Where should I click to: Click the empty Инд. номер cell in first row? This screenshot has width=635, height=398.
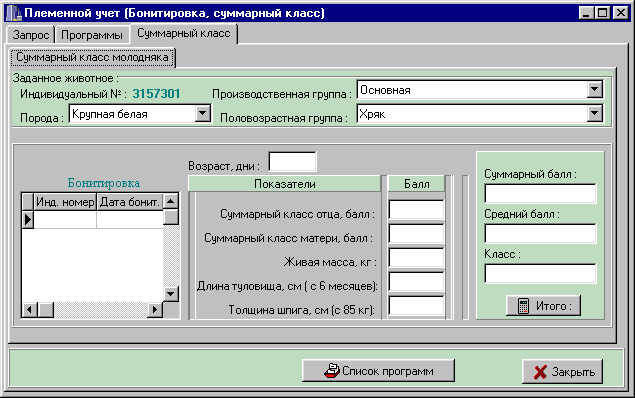coord(65,219)
